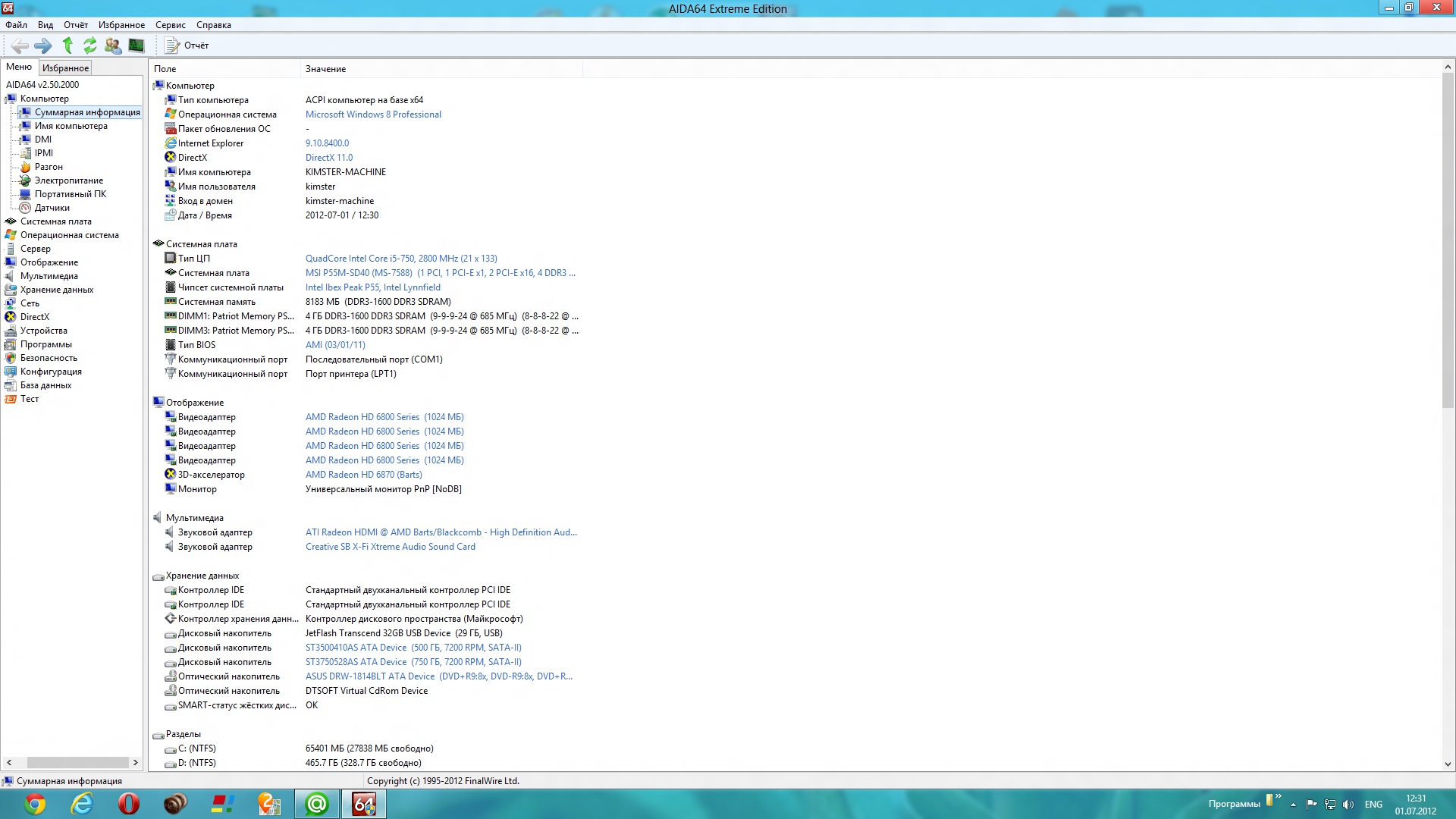The image size is (1456, 819).
Task: Open Разгон overclock item with flame icon
Action: [x=49, y=167]
